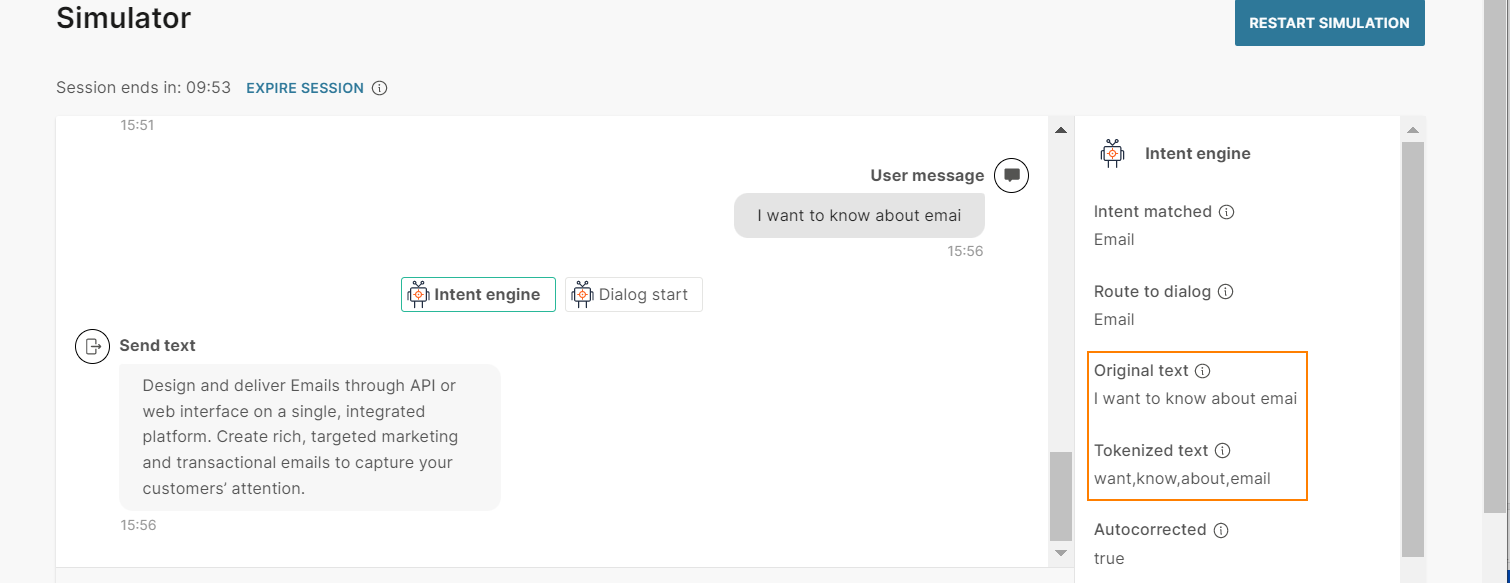Click the info icon next to Expire Session
The image size is (1510, 583).
tap(379, 88)
